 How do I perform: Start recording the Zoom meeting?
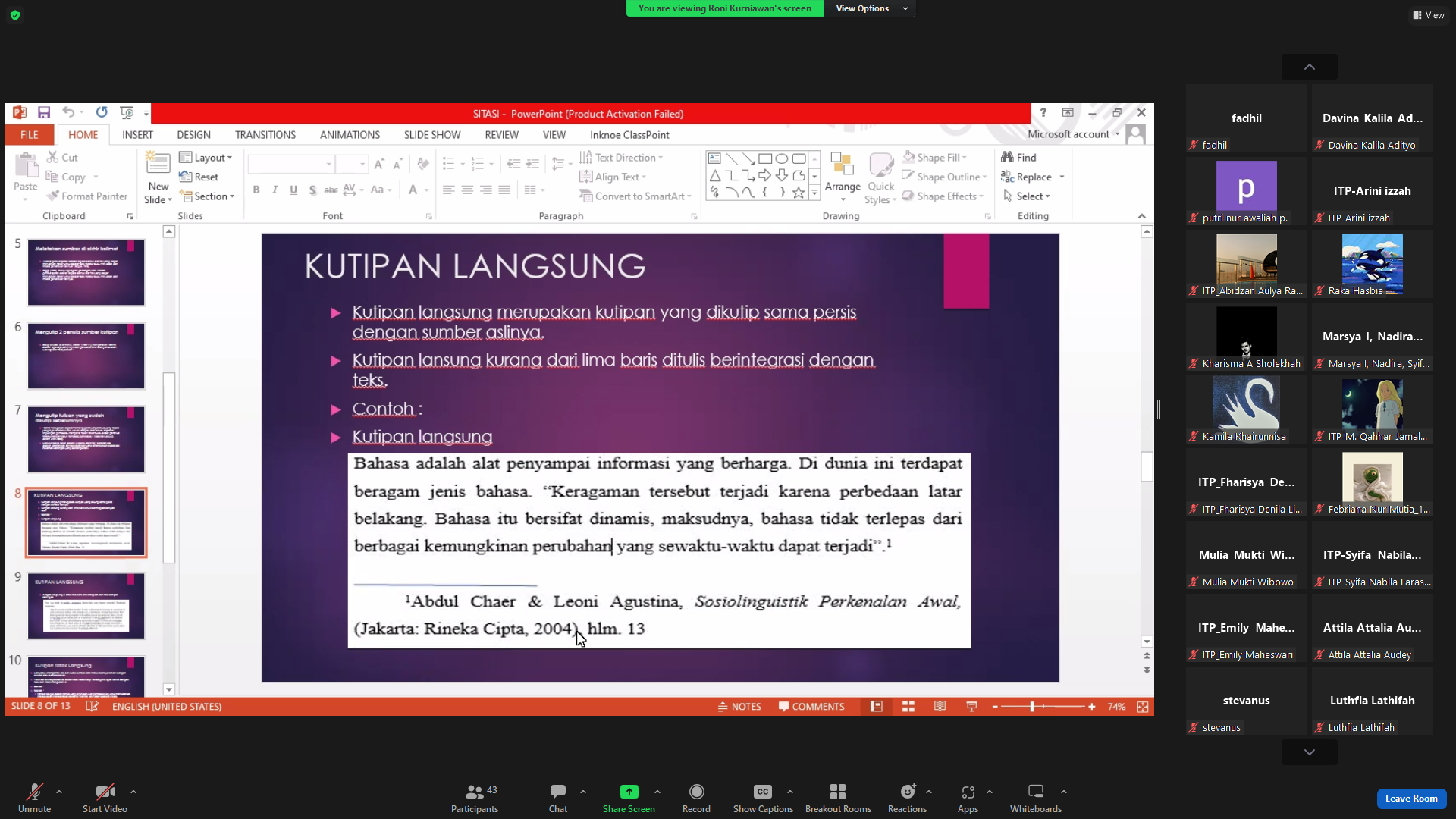(696, 799)
